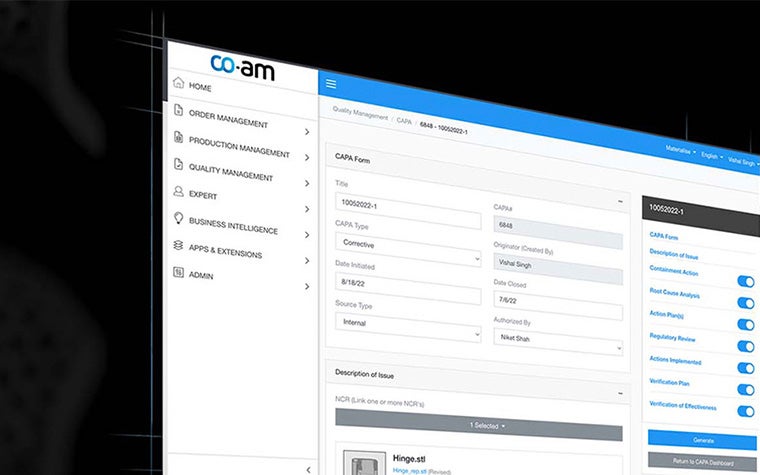Viewport: 760px width, 475px height.
Task: Click the Hinge.stl file thumbnail
Action: [364, 462]
